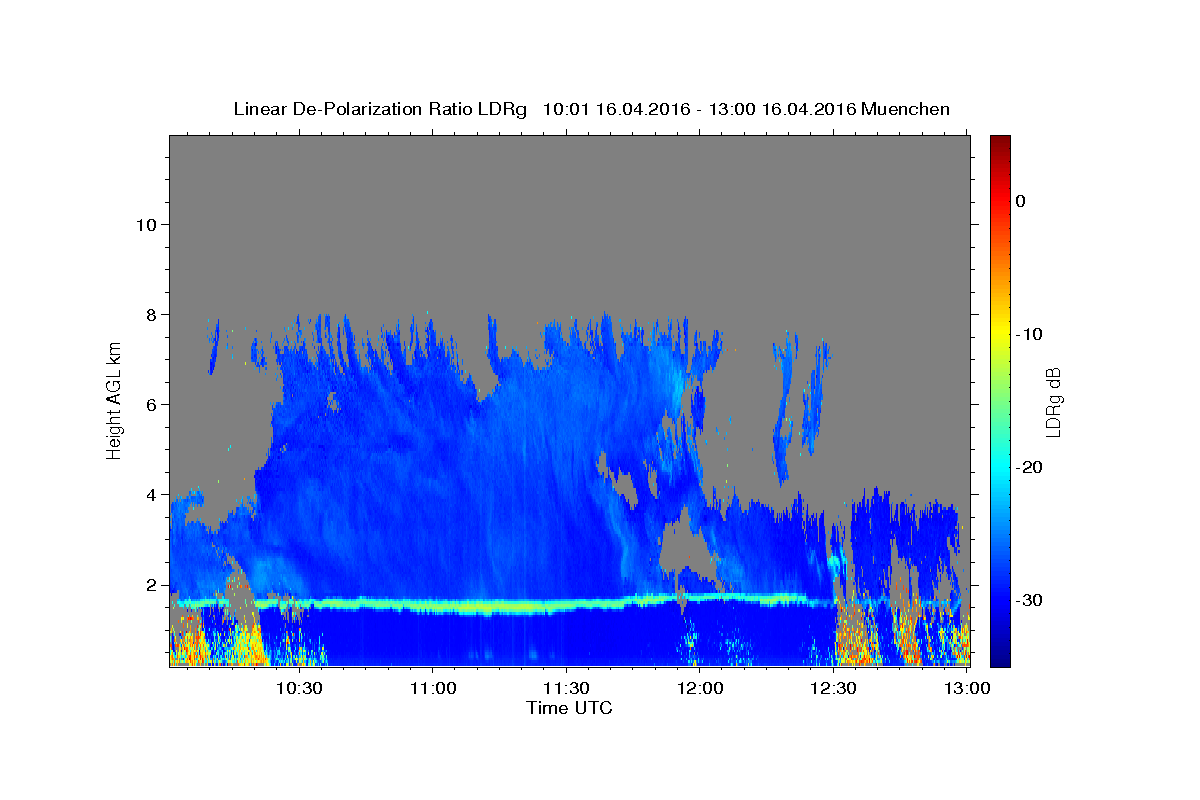This screenshot has height=800, width=1200.
Task: Click the 10 km height tick label
Action: [144, 224]
